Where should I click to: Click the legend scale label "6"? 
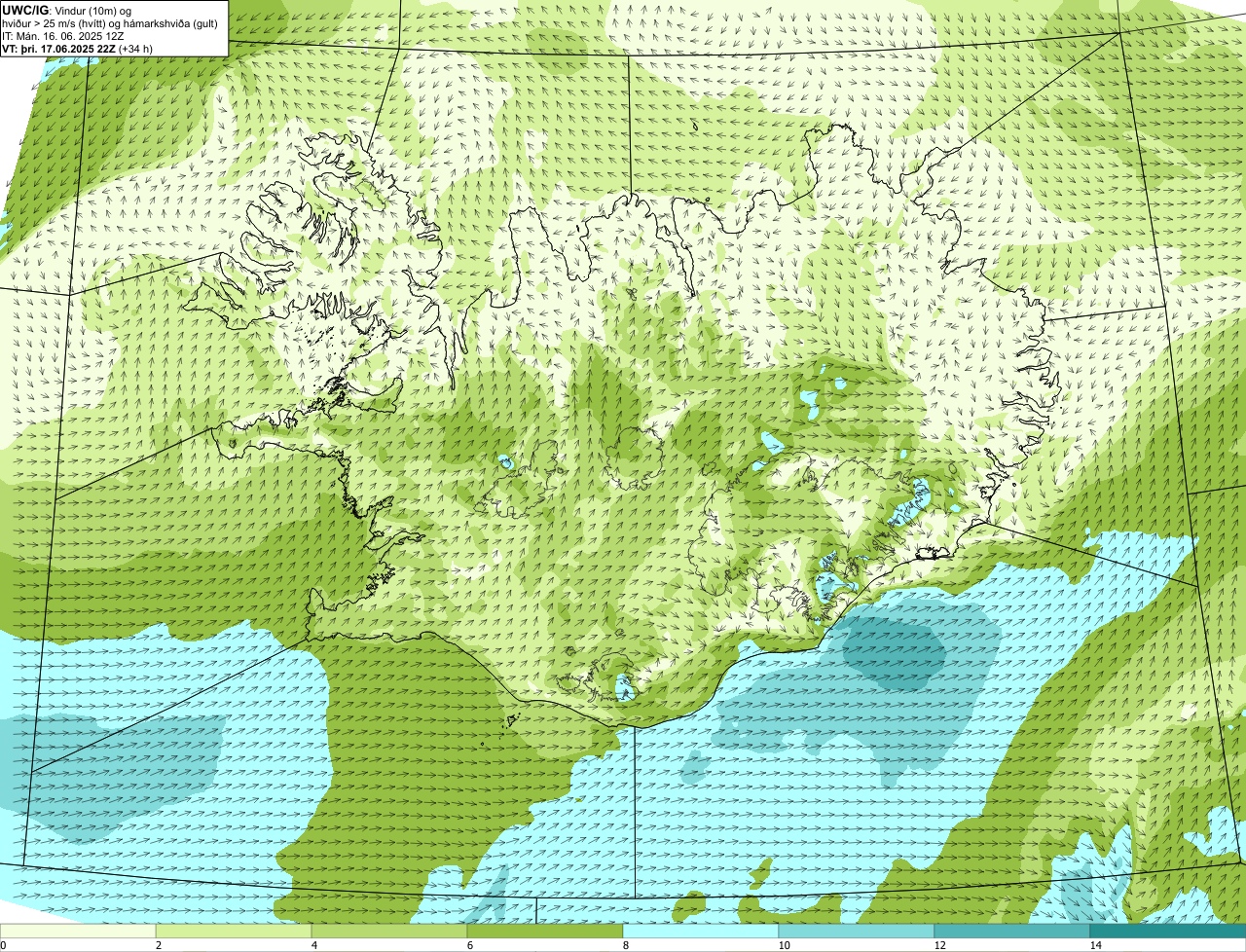[x=469, y=945]
